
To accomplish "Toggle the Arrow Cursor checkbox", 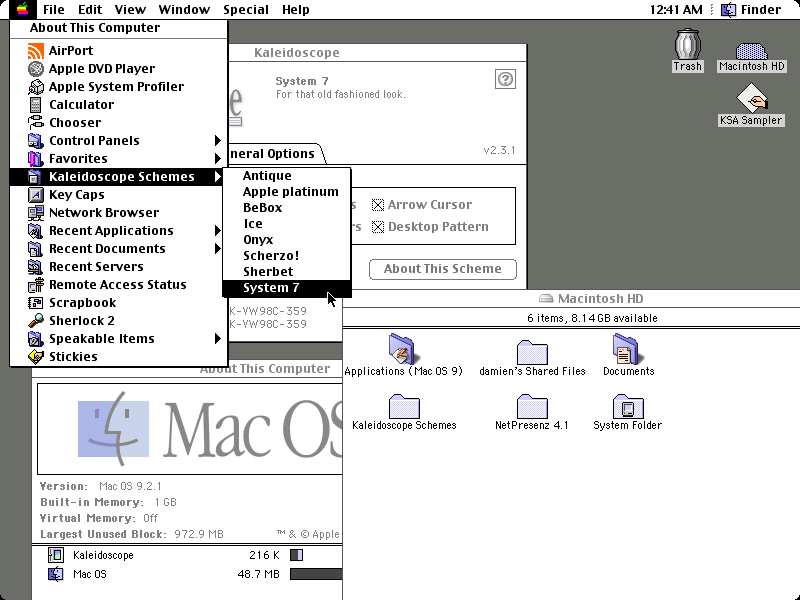I will click(x=378, y=205).
